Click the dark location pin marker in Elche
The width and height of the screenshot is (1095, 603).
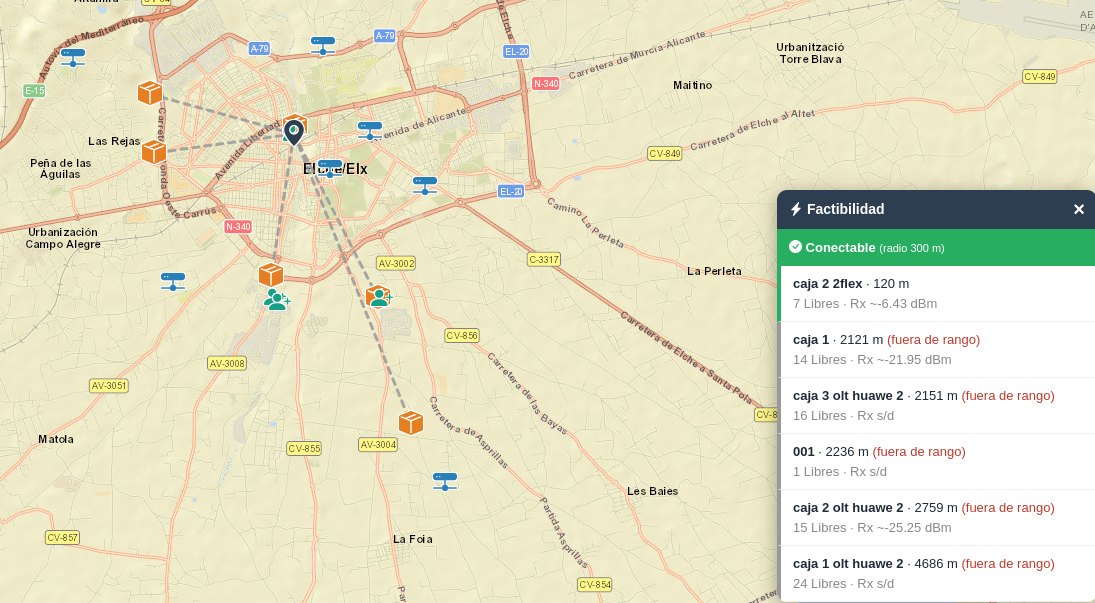click(294, 131)
